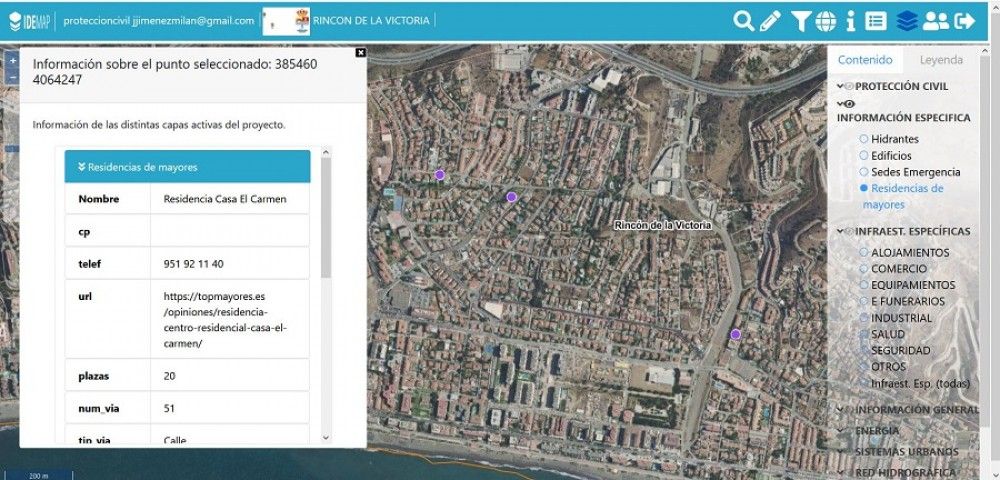Select Residencias de mayores radio
The image size is (1000, 480).
(864, 188)
